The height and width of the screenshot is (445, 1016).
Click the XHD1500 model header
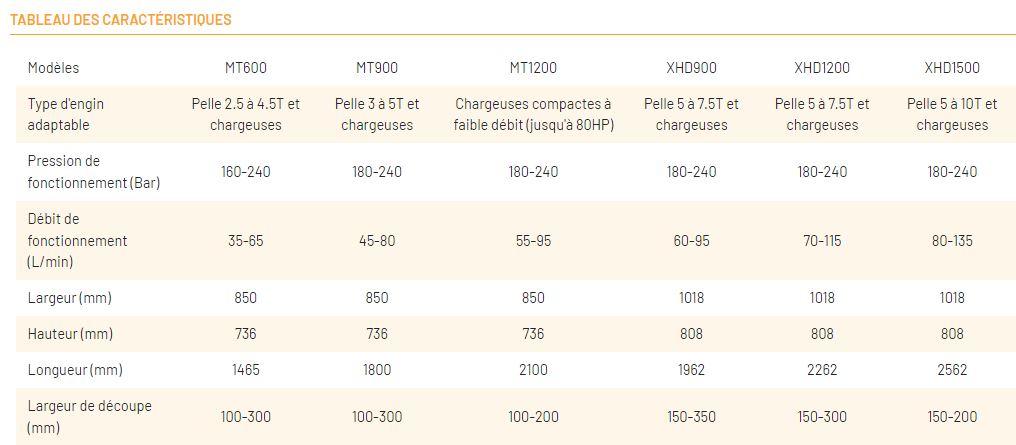pyautogui.click(x=952, y=68)
